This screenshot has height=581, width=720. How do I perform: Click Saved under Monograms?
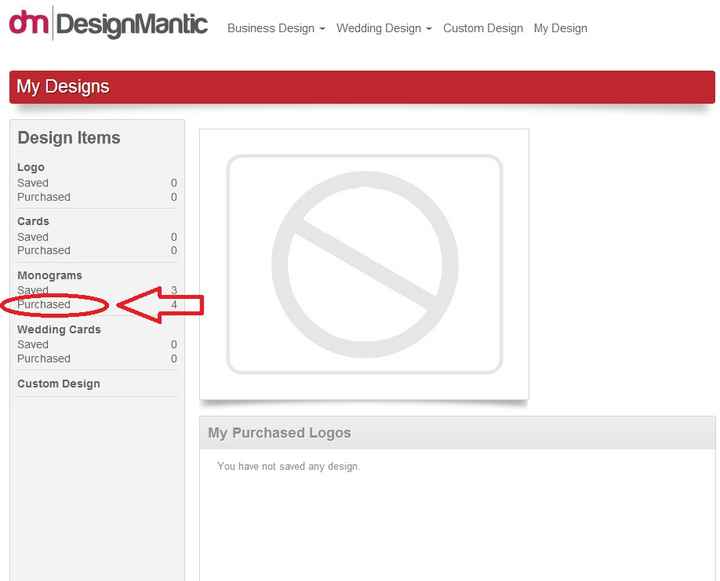[33, 290]
